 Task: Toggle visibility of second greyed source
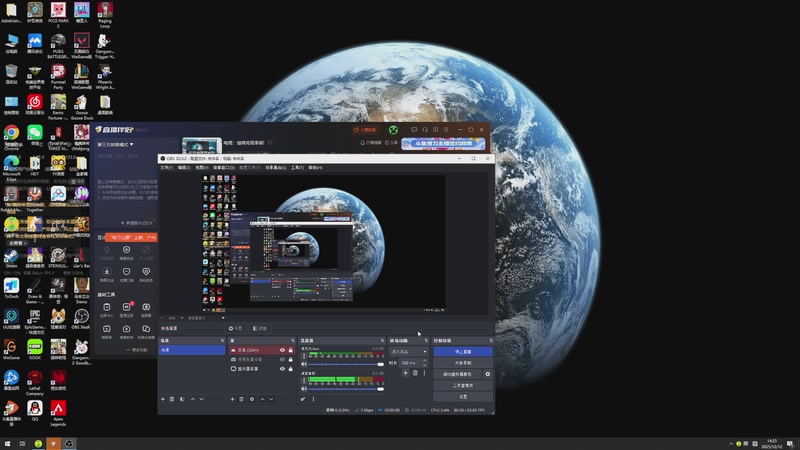pyautogui.click(x=282, y=359)
